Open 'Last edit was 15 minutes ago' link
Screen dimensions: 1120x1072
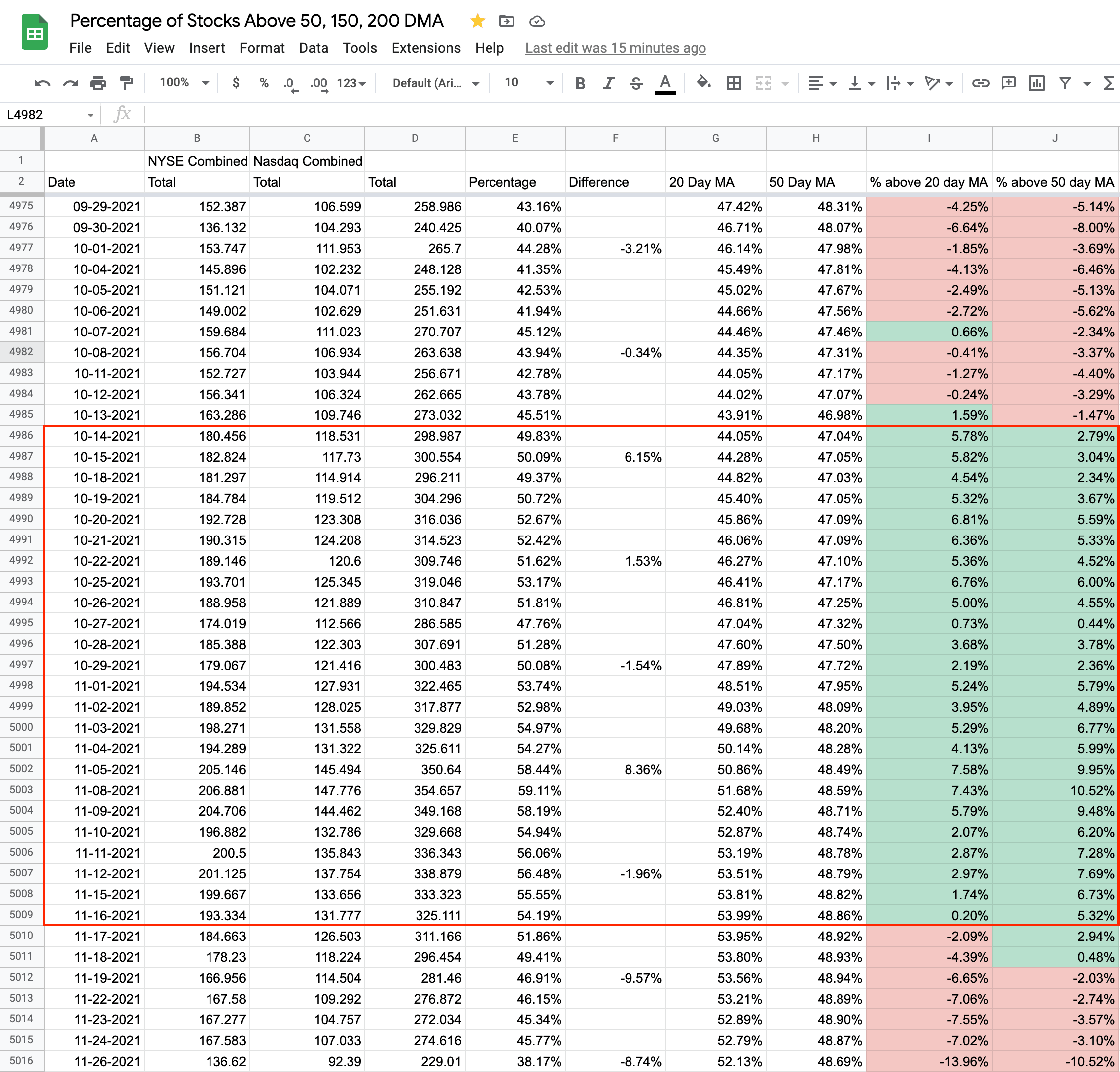point(615,48)
